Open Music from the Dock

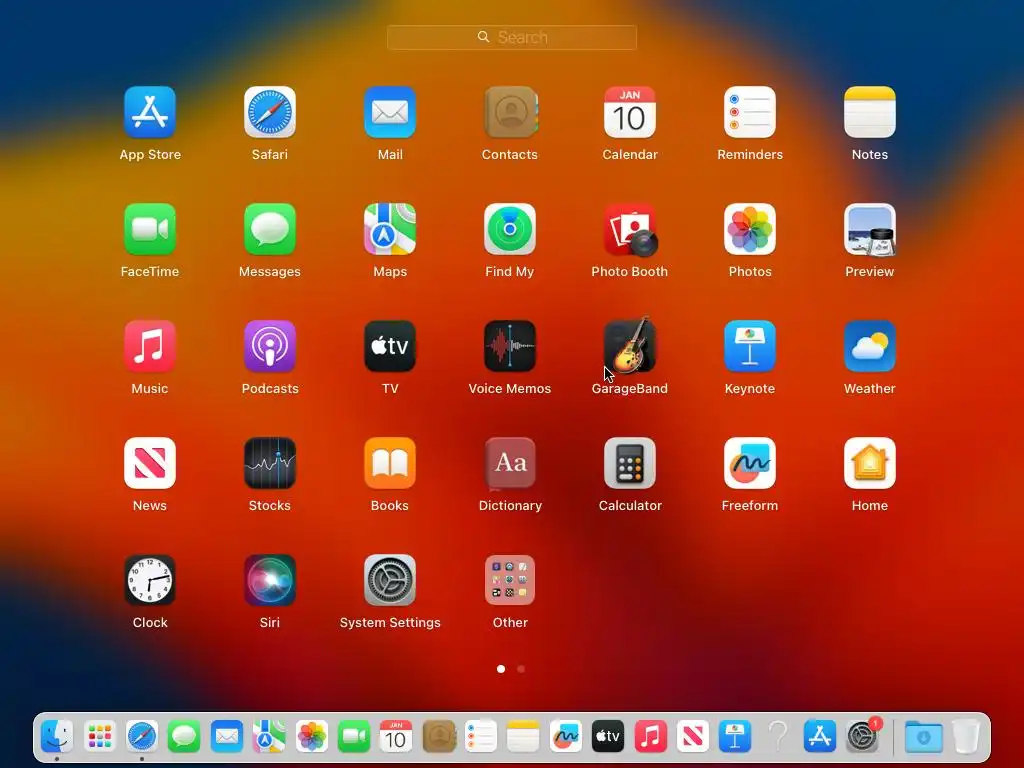[650, 737]
